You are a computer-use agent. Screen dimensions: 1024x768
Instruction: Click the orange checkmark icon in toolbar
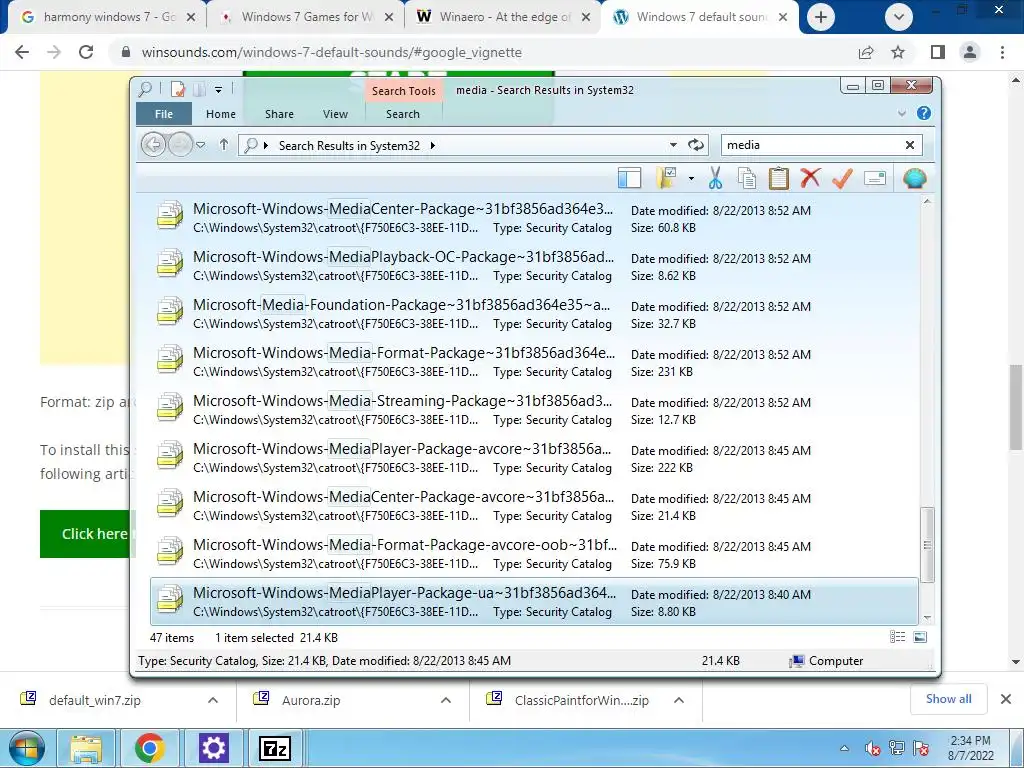842,178
